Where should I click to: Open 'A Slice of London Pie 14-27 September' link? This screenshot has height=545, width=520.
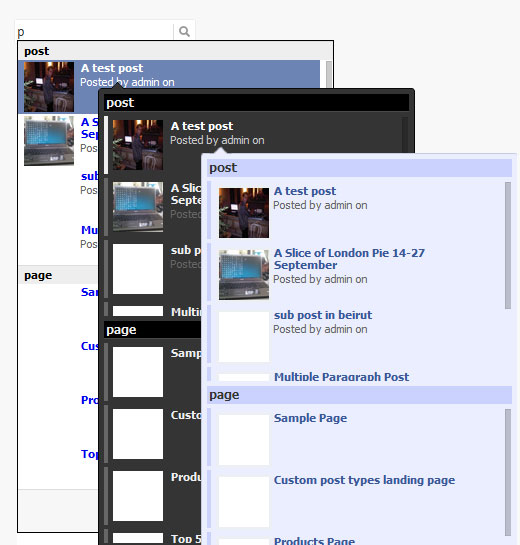349,259
